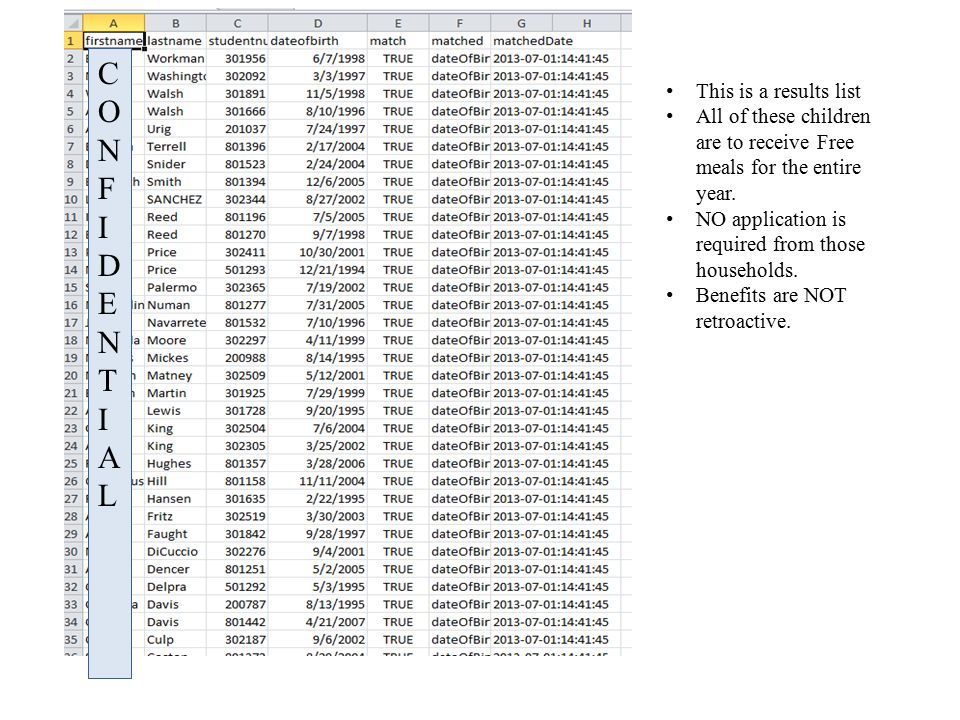This screenshot has width=960, height=720.
Task: Select the Snider last name cell
Action: tap(176, 165)
